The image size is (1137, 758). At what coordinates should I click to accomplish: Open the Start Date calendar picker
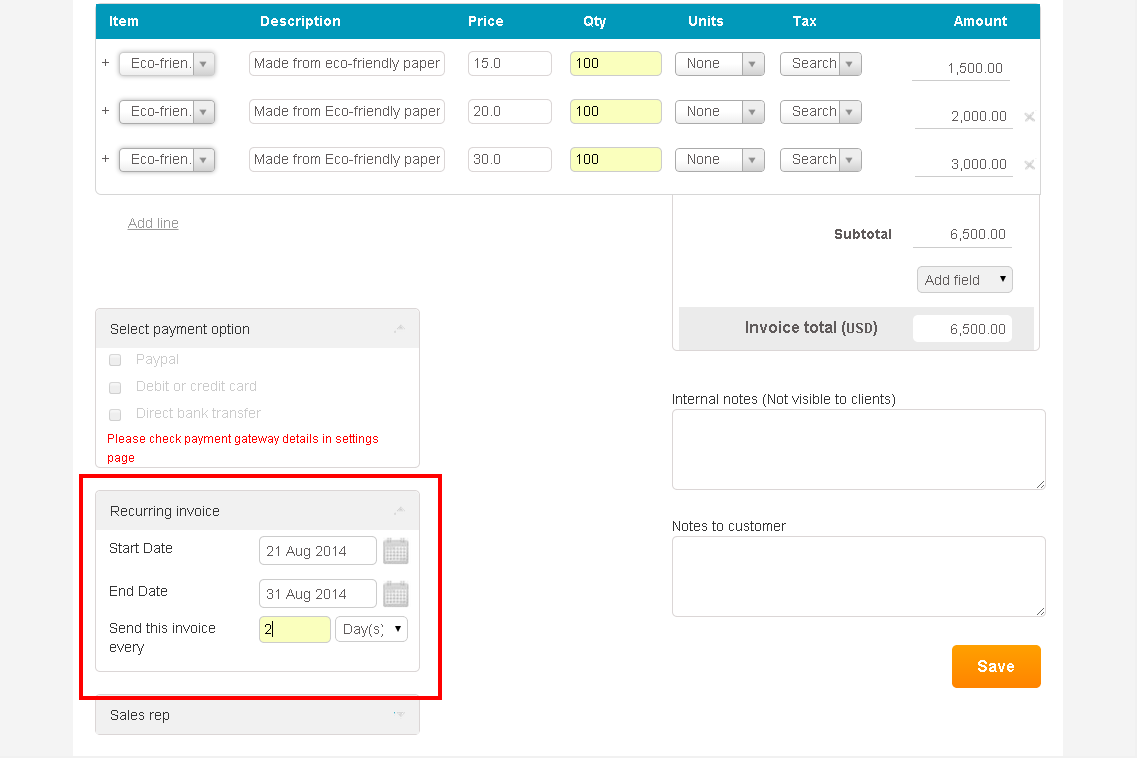395,551
